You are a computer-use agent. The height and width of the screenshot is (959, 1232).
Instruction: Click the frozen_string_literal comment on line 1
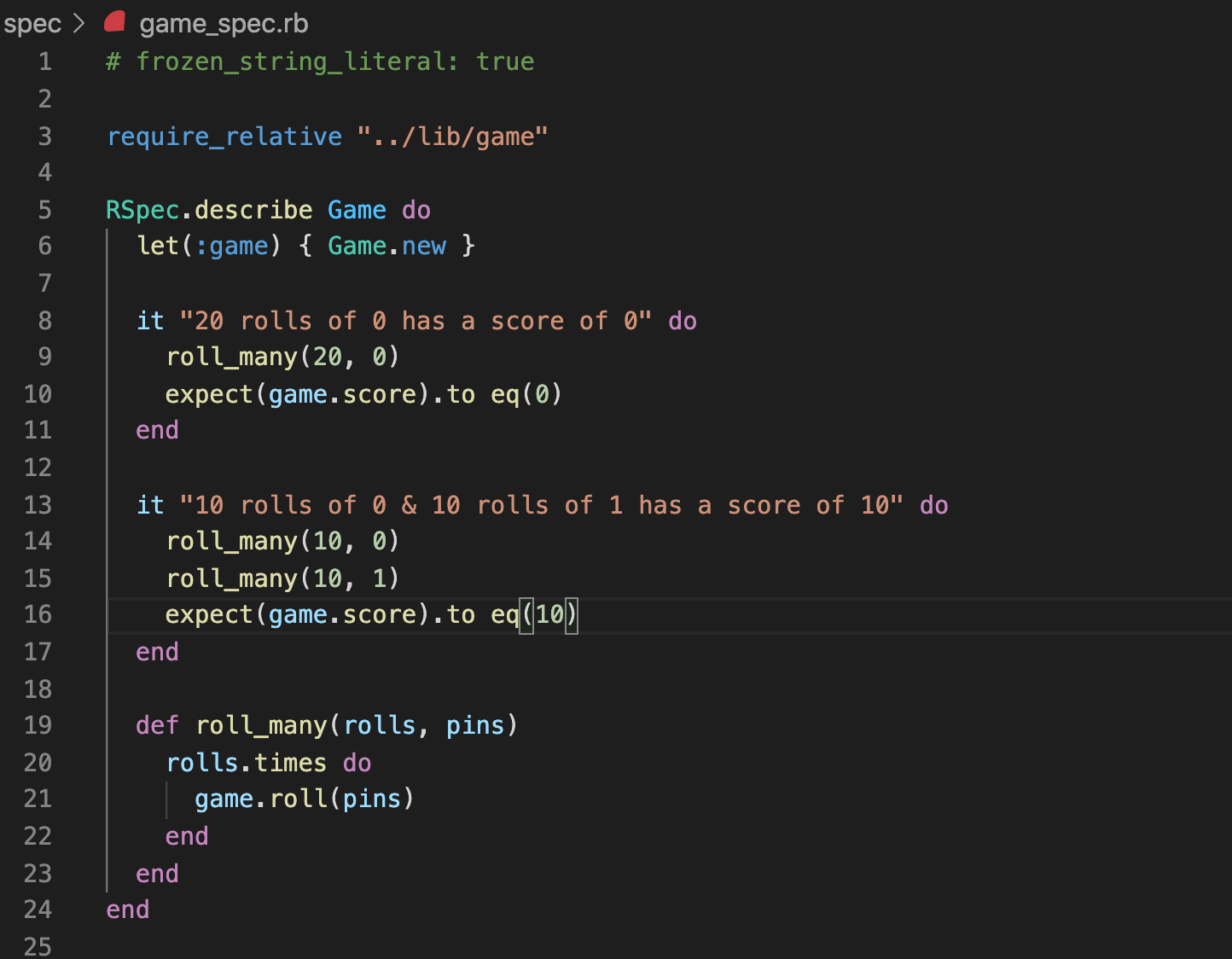click(320, 61)
